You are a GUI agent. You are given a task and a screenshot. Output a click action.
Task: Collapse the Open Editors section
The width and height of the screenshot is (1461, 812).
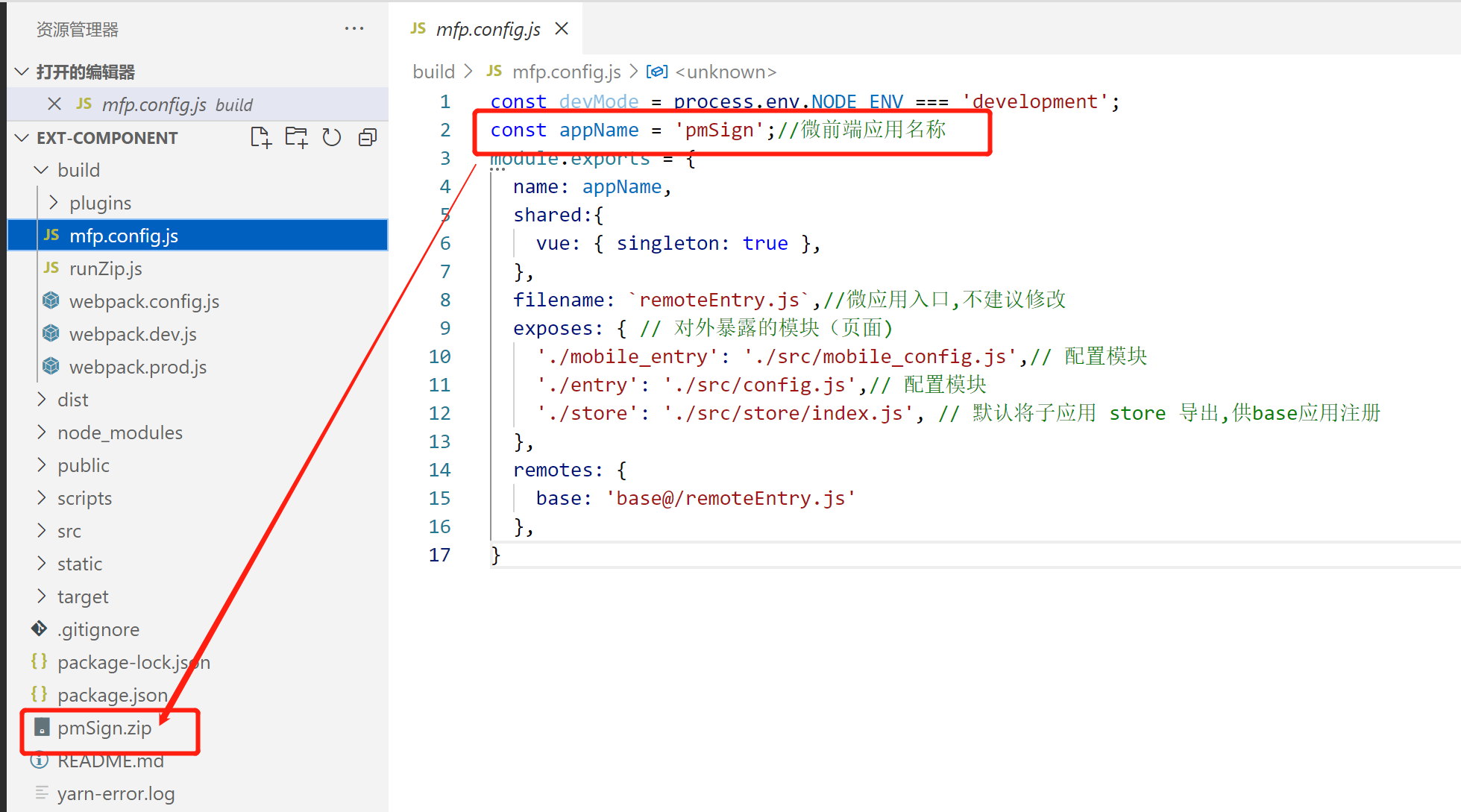pyautogui.click(x=22, y=72)
